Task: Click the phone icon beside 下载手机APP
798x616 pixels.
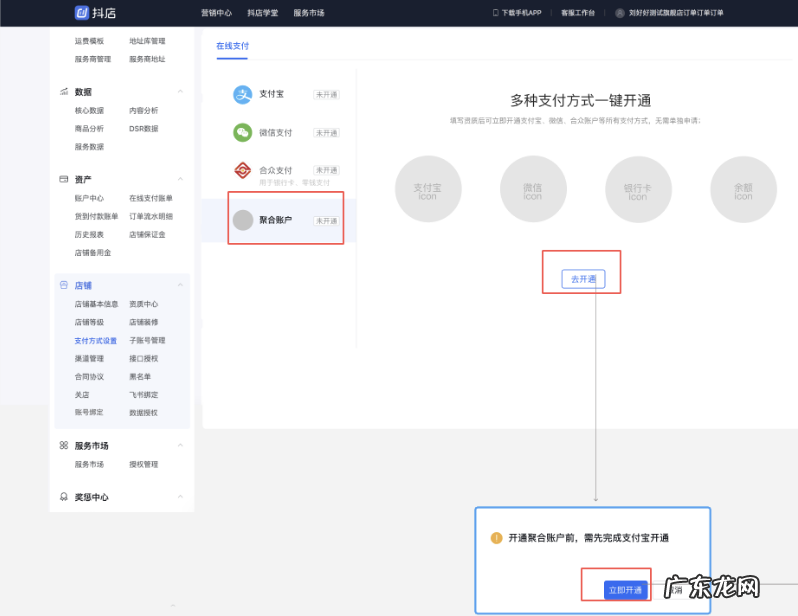Action: 495,13
